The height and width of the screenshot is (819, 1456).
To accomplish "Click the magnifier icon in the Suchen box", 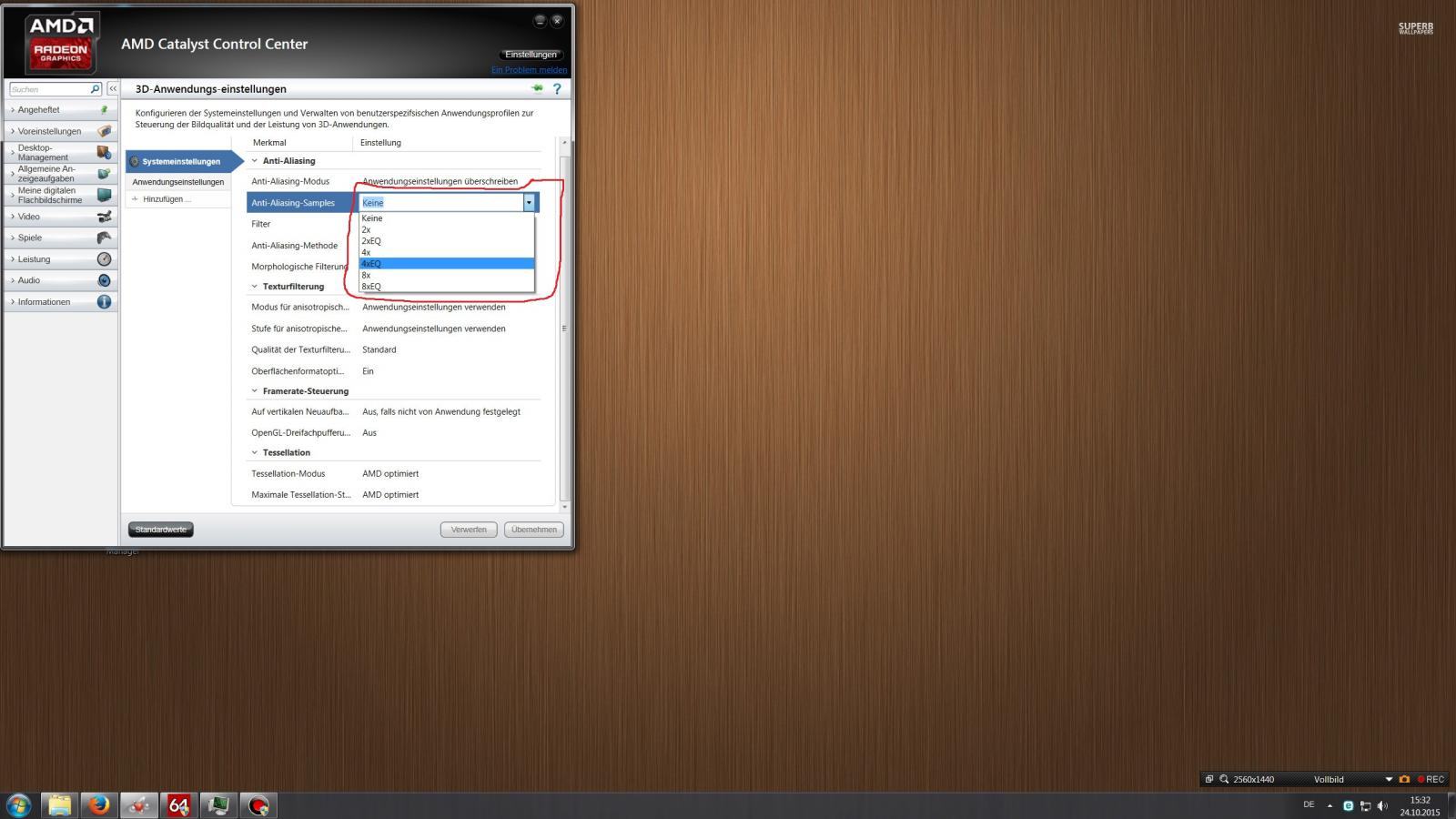I will tap(95, 89).
